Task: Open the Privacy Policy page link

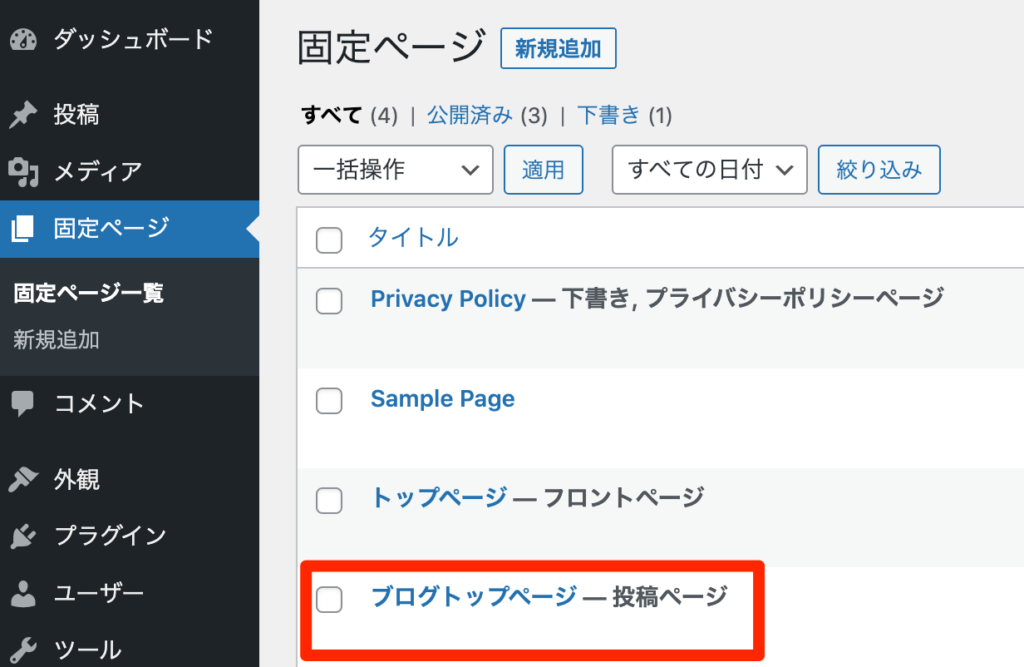Action: pos(448,299)
